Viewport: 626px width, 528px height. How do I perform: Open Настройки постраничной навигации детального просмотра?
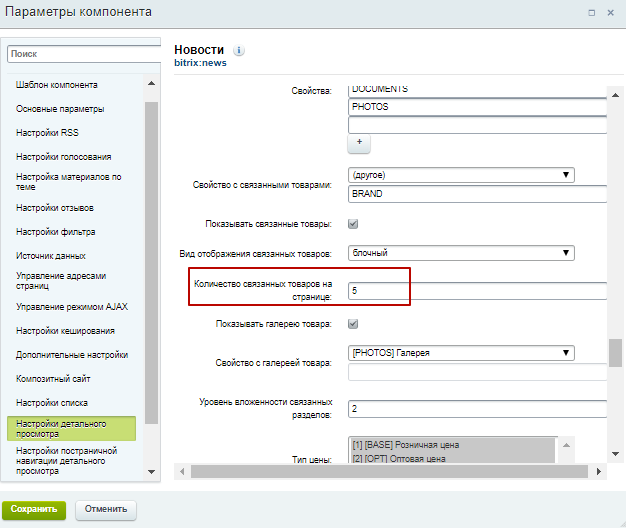point(67,461)
